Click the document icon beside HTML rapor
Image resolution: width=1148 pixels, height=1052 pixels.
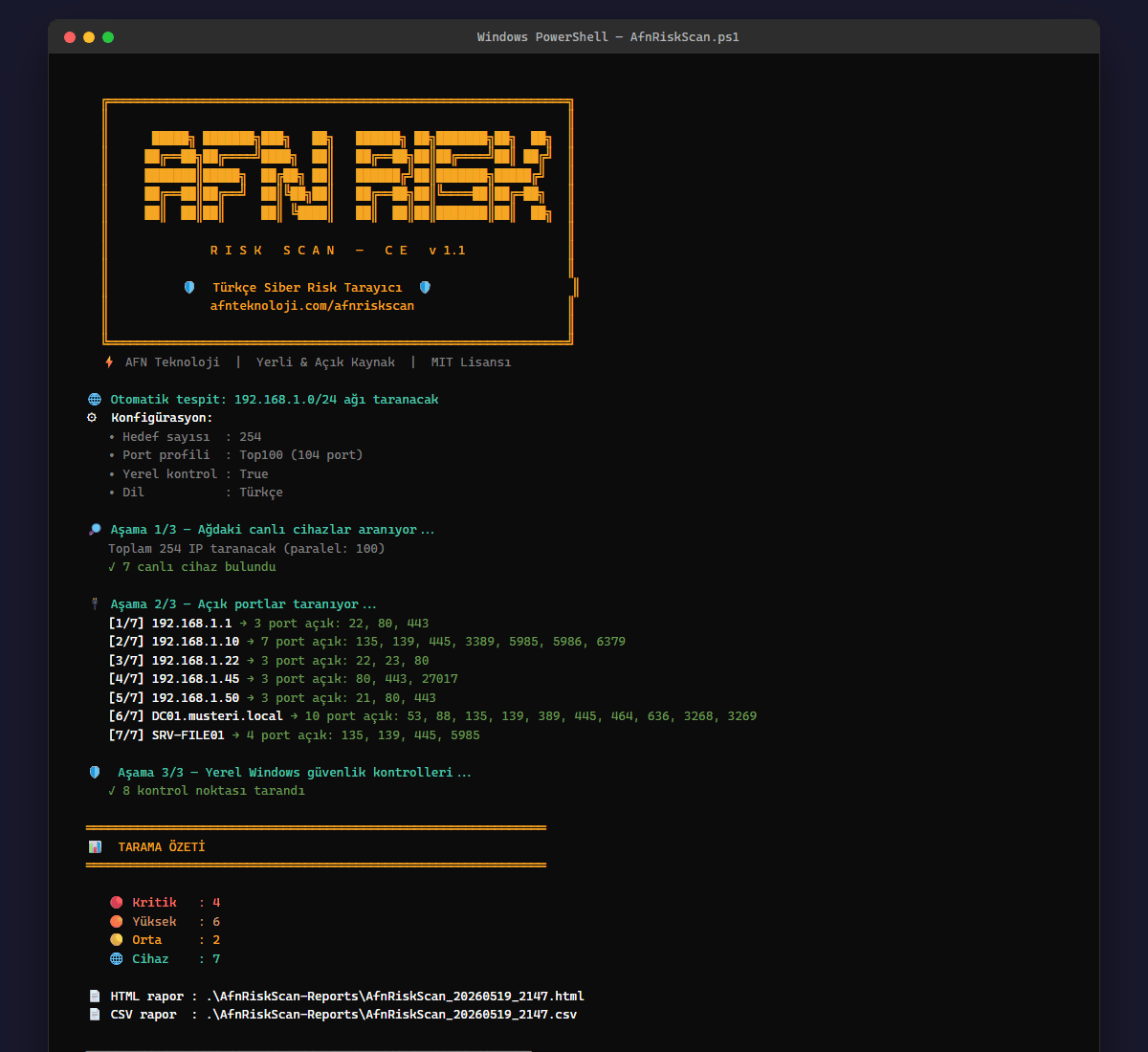pos(95,997)
